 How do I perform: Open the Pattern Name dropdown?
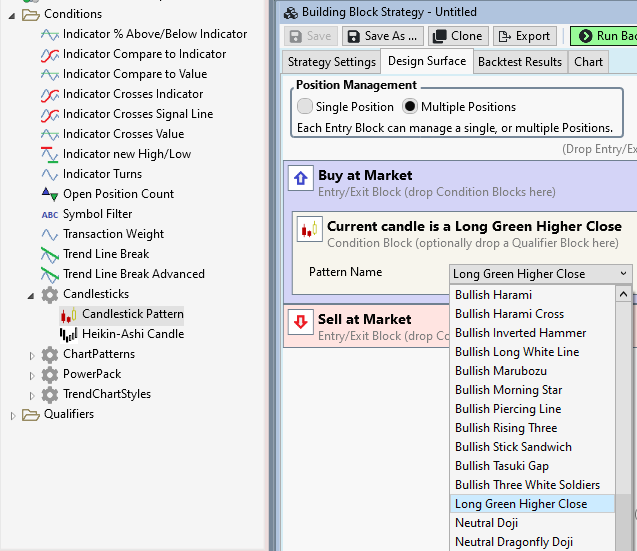541,273
